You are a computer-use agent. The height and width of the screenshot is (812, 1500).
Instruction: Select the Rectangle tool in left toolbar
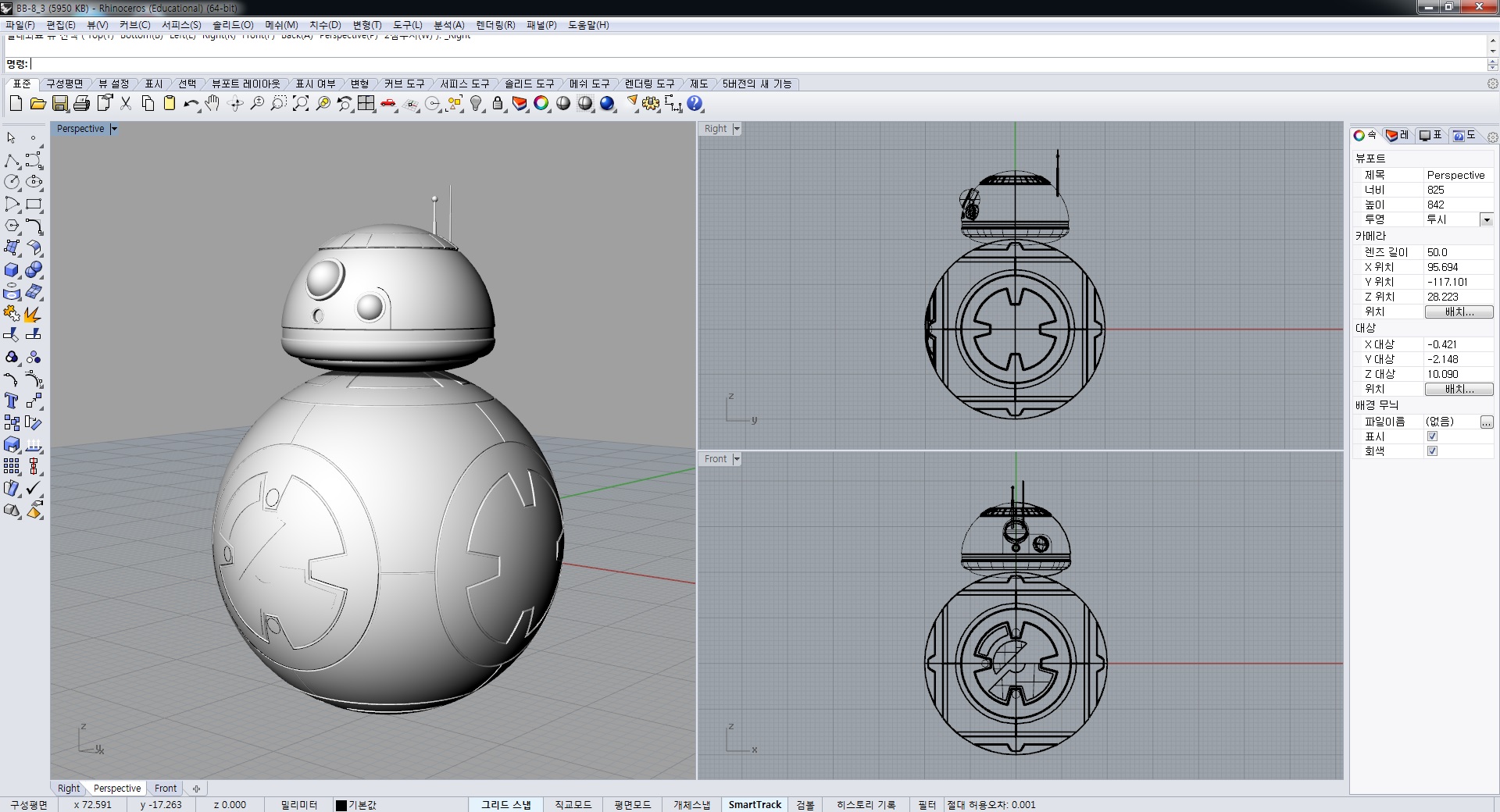click(x=34, y=204)
